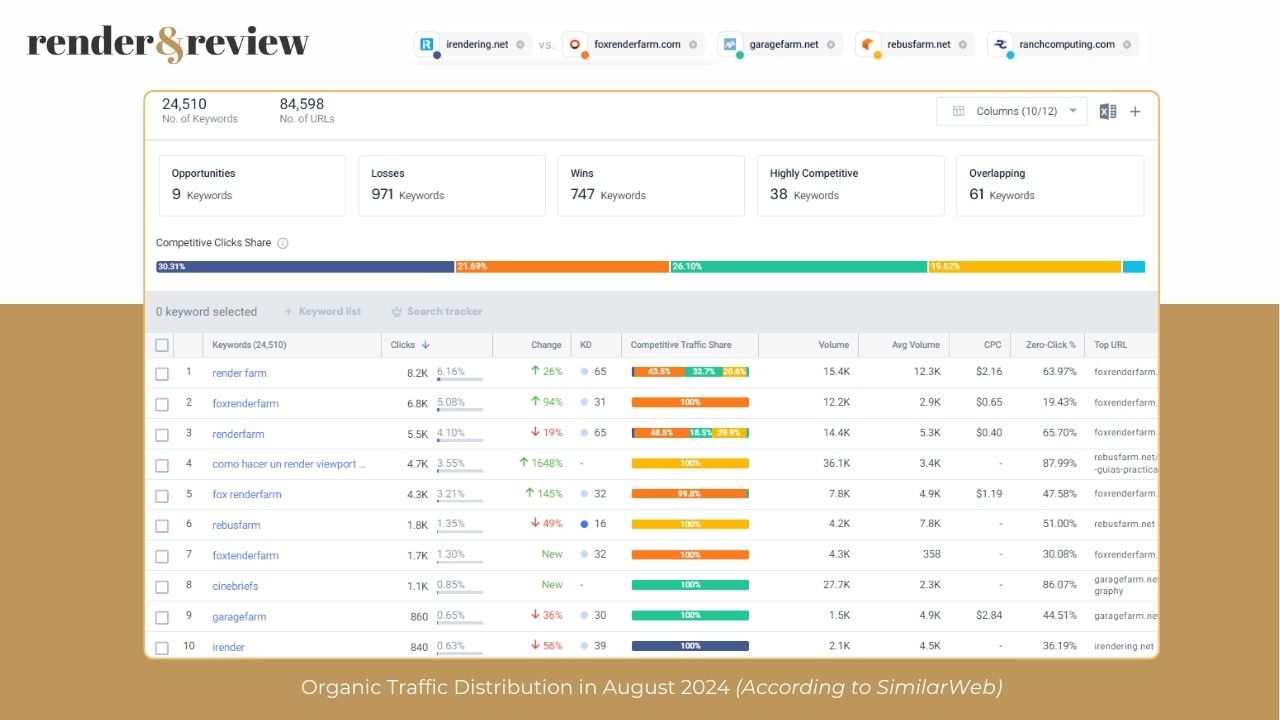Click the Search tracker button

pos(436,312)
